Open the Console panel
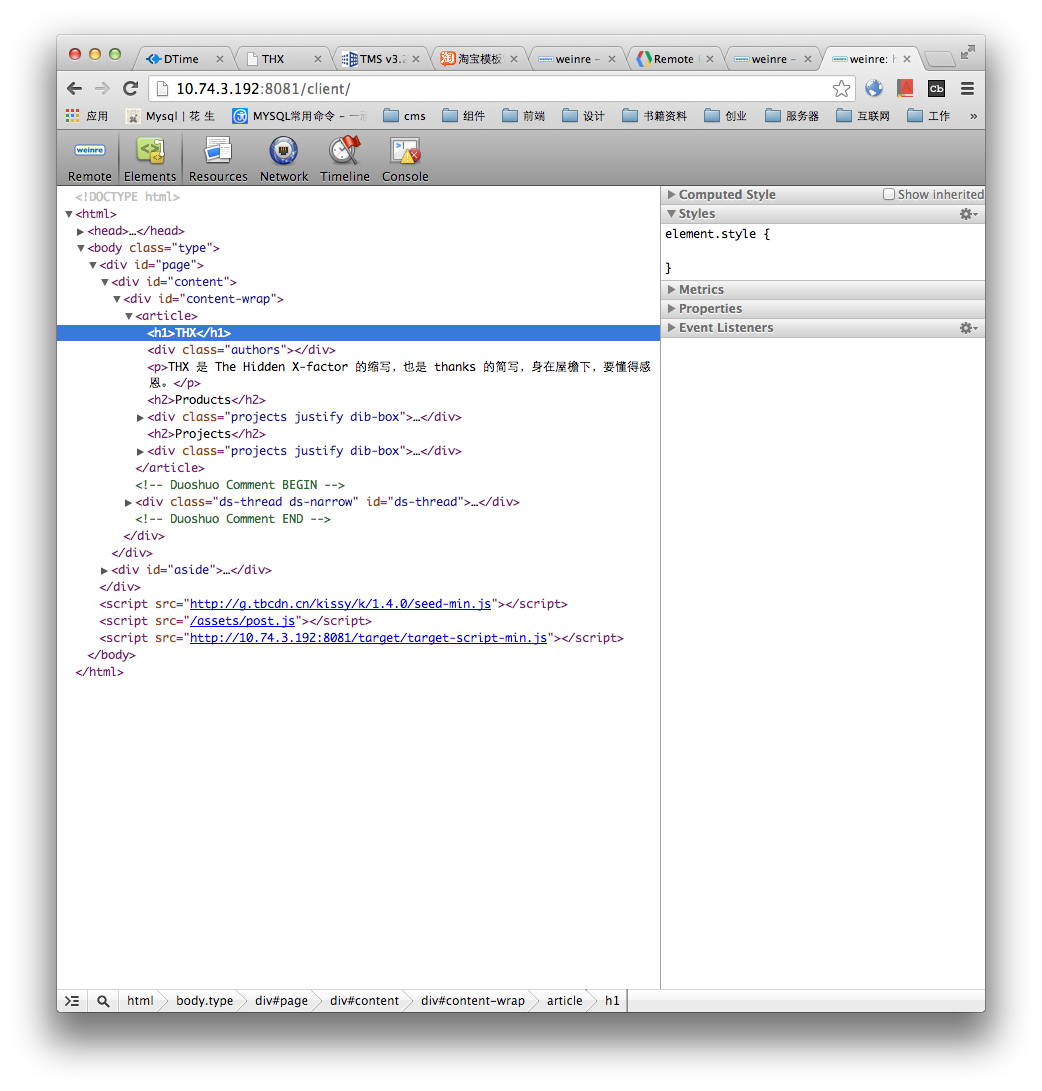This screenshot has width=1042, height=1091. 405,159
